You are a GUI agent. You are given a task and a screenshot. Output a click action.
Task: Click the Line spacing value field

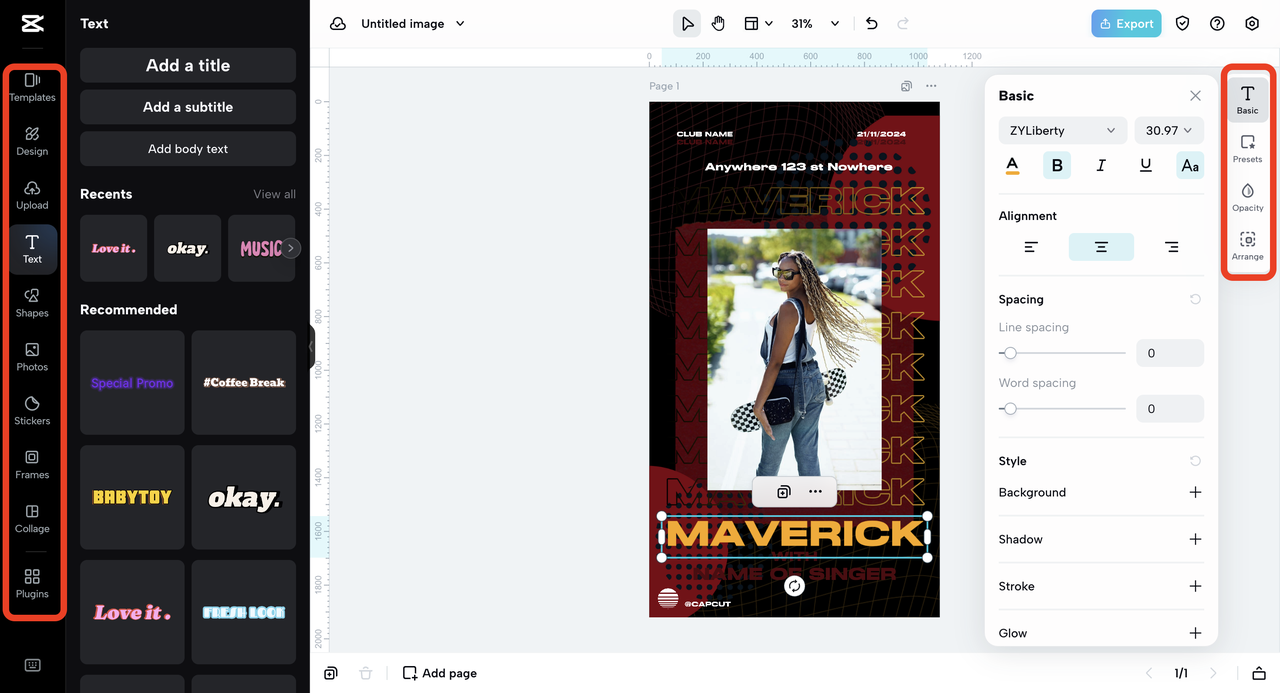pos(1169,353)
